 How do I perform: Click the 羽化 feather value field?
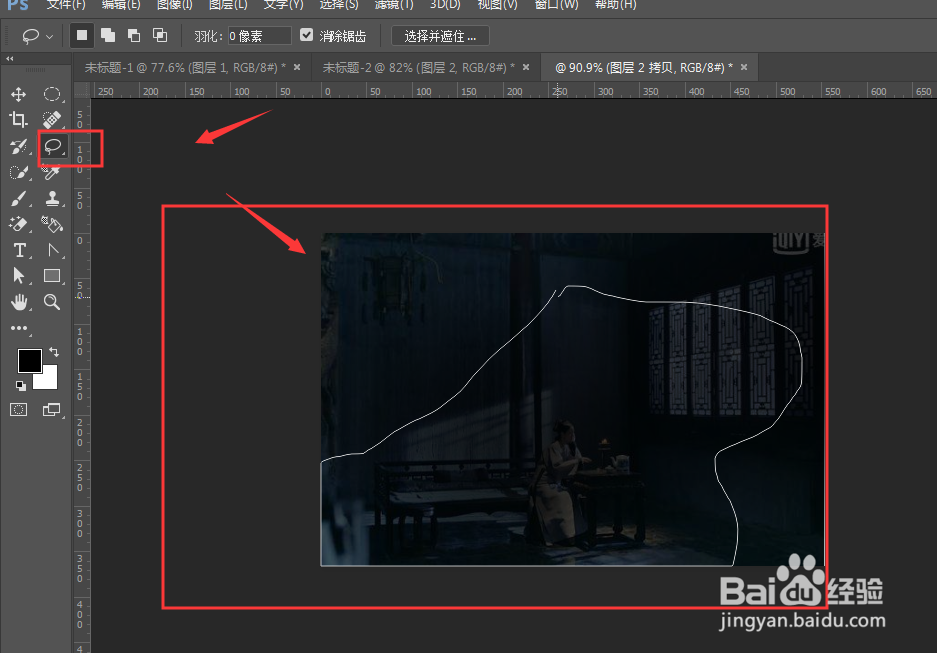pyautogui.click(x=259, y=36)
